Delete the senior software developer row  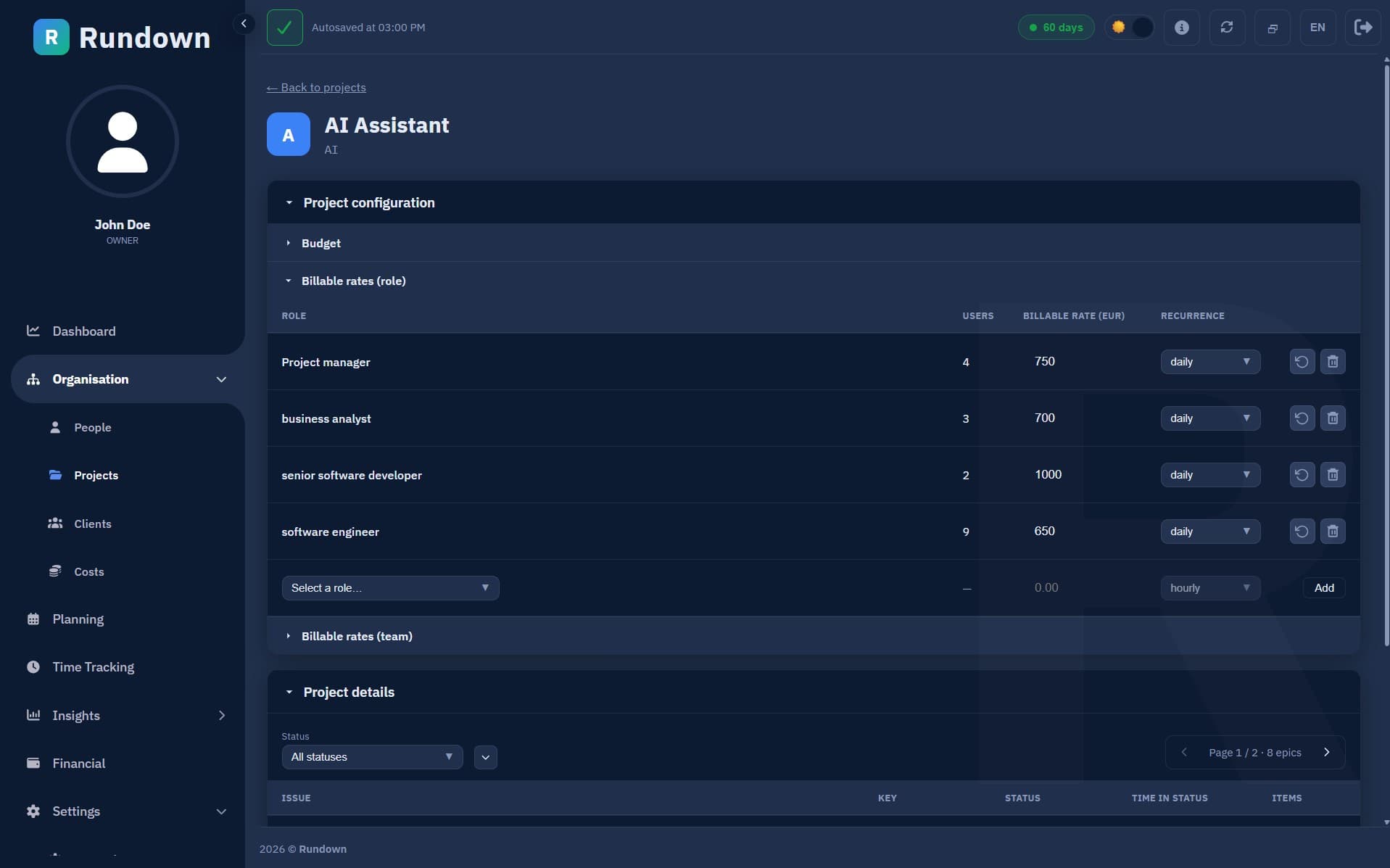tap(1333, 475)
